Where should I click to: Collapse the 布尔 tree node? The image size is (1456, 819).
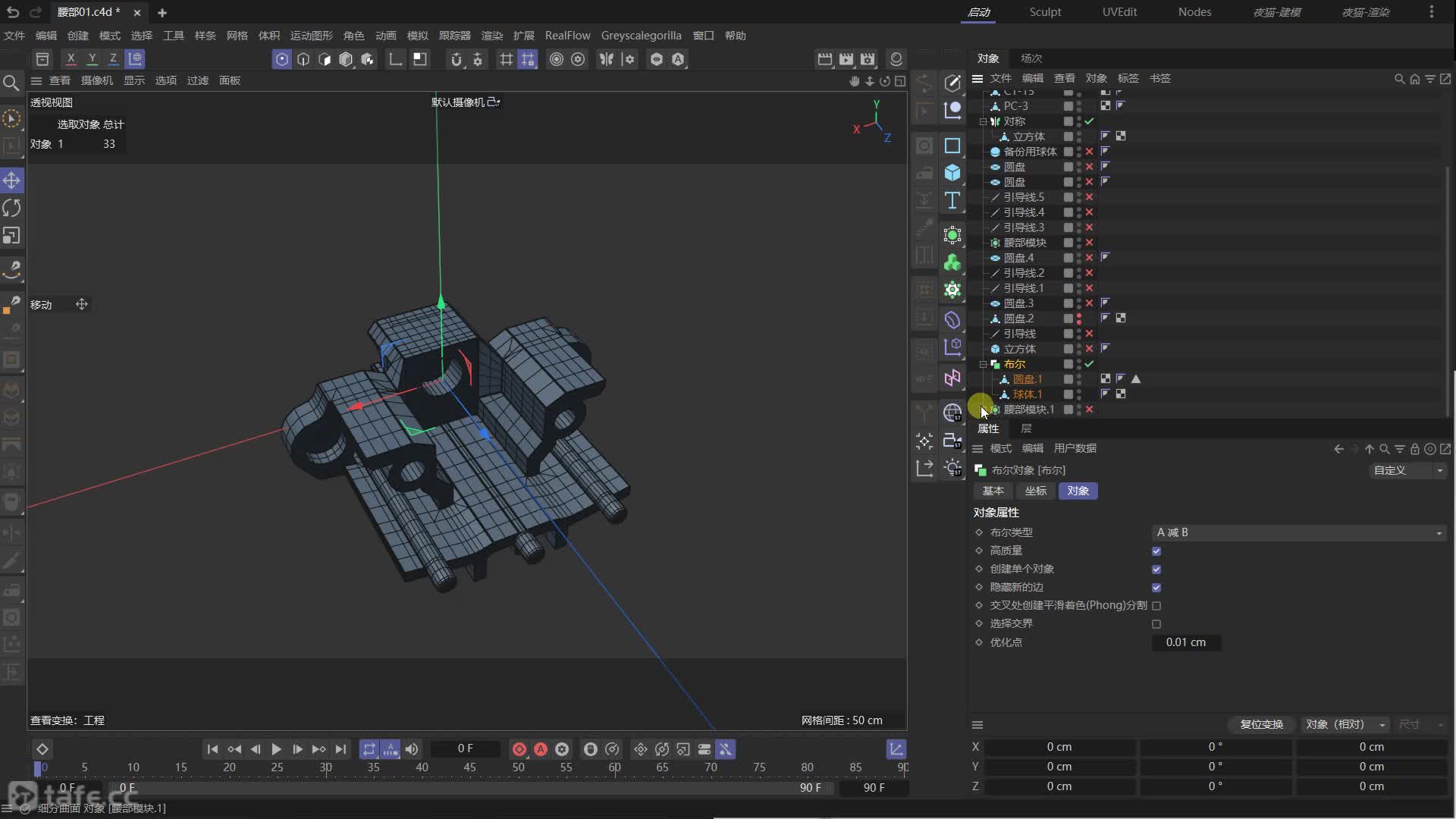(x=984, y=364)
